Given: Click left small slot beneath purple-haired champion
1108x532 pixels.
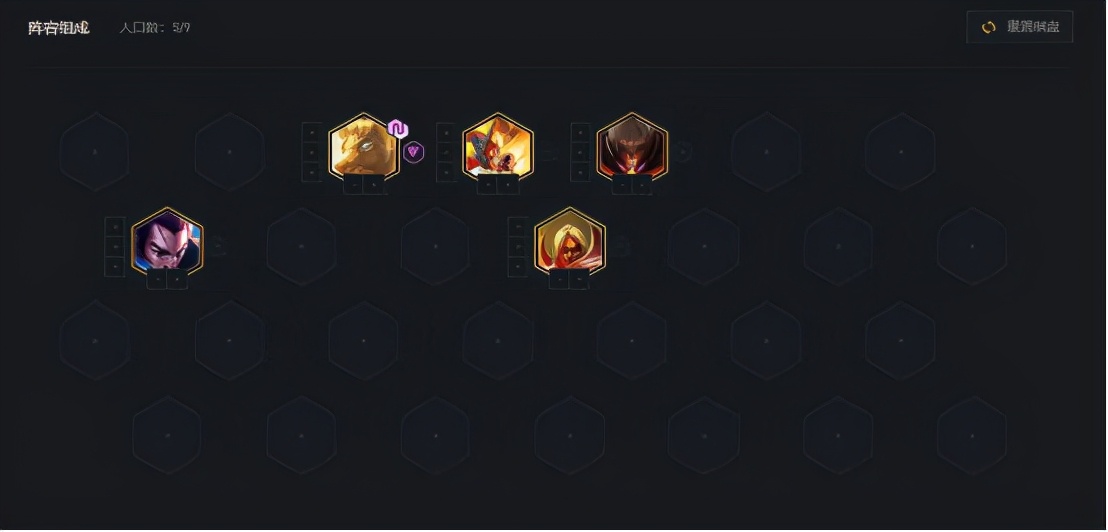Looking at the screenshot, I should (x=157, y=280).
